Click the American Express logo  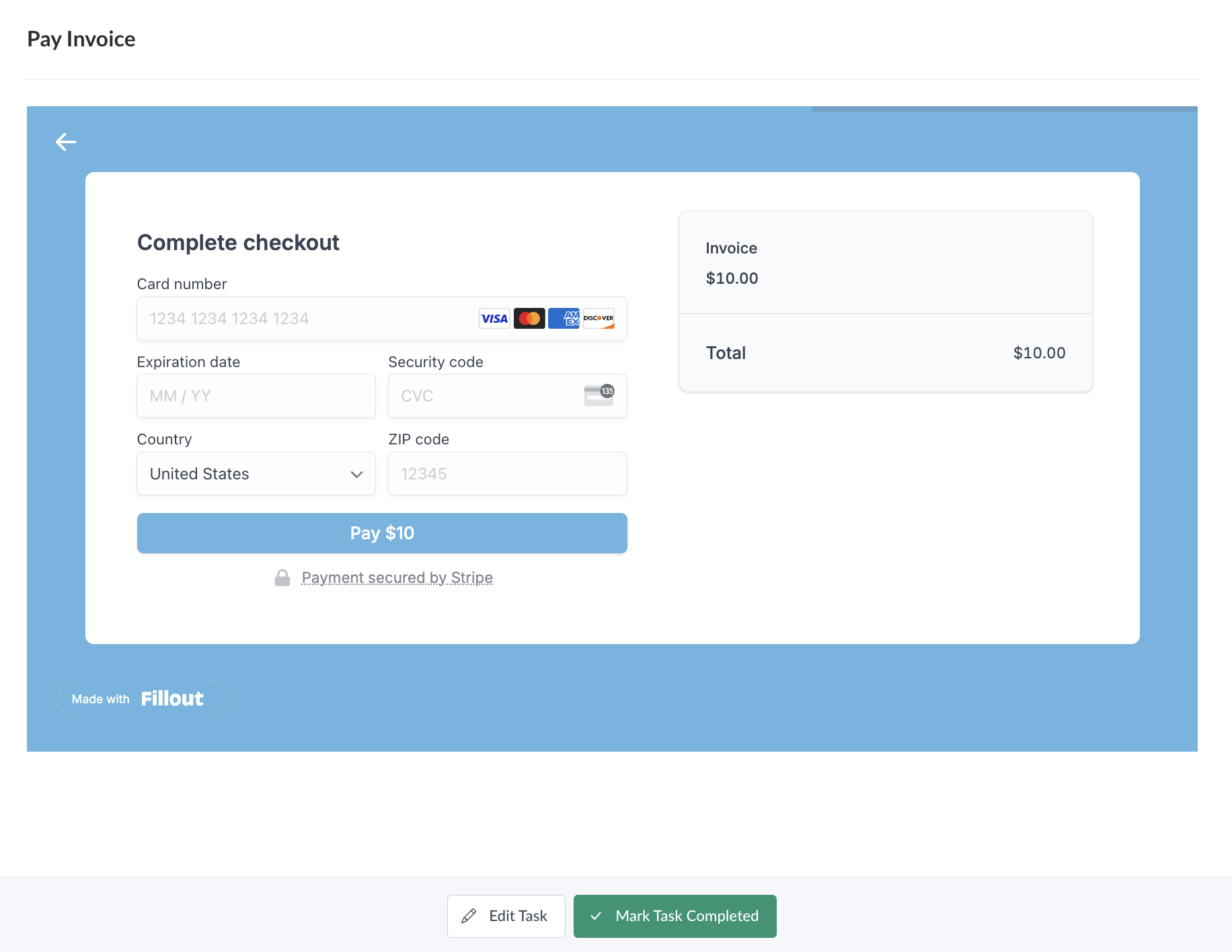(564, 319)
